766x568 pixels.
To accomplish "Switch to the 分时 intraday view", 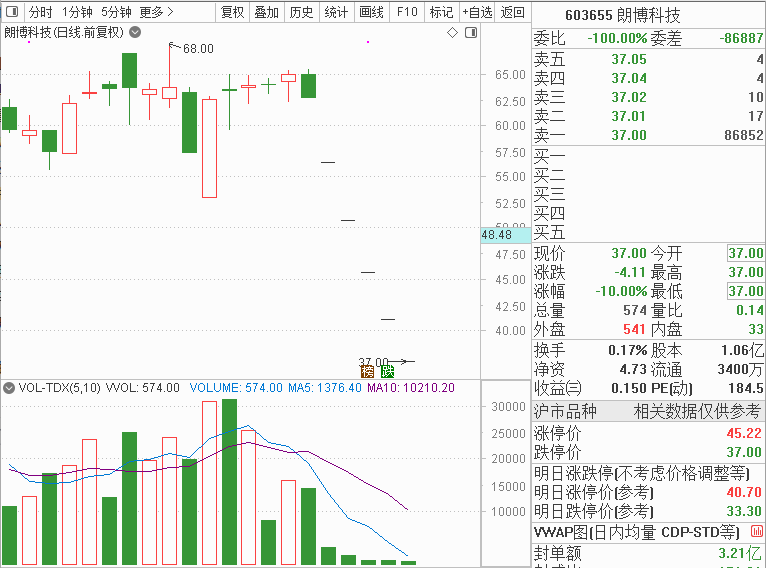I will 40,12.
